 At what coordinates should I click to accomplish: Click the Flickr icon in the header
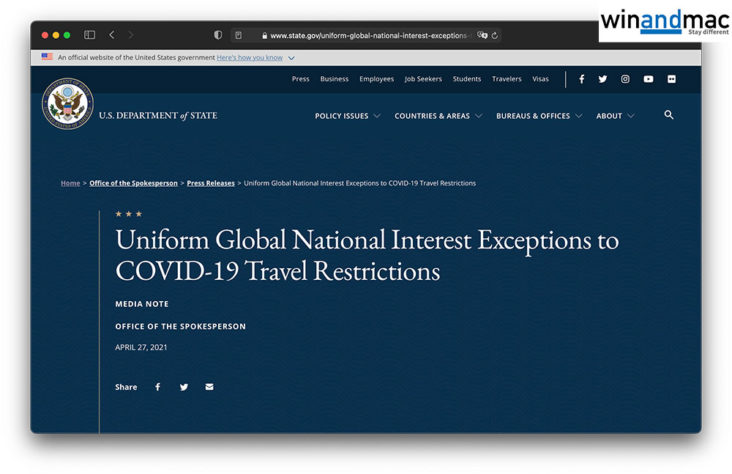coord(671,79)
